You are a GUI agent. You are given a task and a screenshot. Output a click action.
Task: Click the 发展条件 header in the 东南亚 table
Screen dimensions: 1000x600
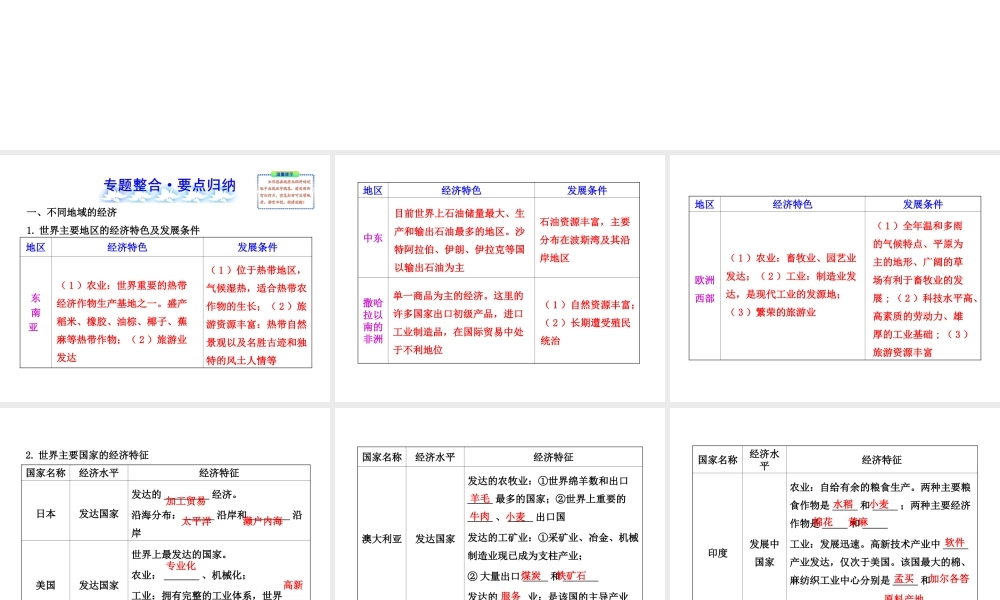[257, 247]
